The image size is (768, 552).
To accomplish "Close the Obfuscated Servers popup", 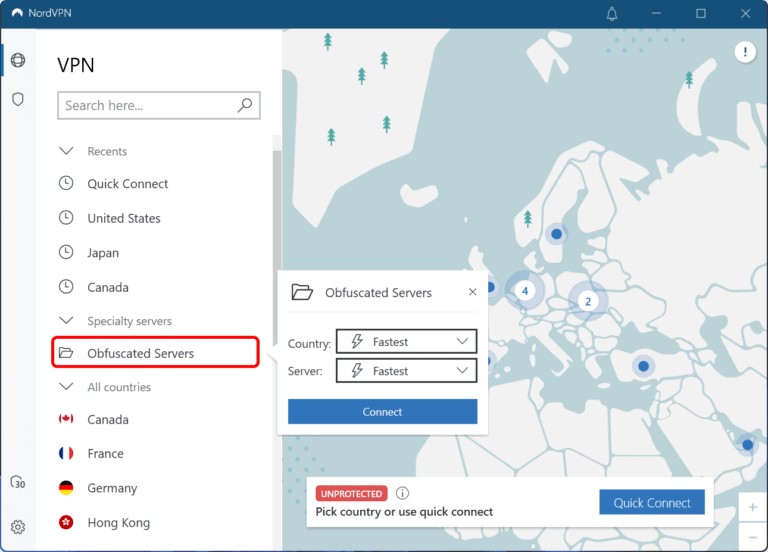I will click(x=472, y=292).
